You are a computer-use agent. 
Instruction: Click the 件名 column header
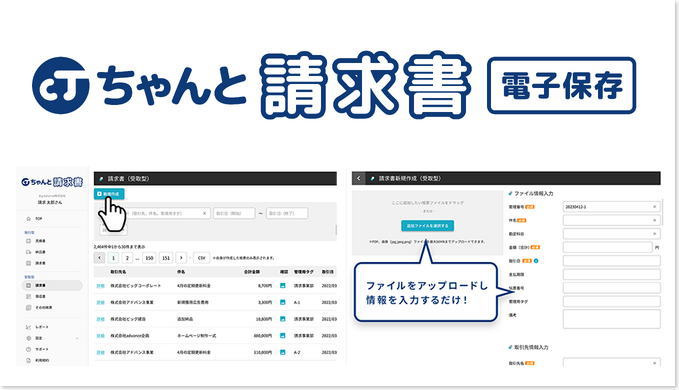(x=181, y=272)
